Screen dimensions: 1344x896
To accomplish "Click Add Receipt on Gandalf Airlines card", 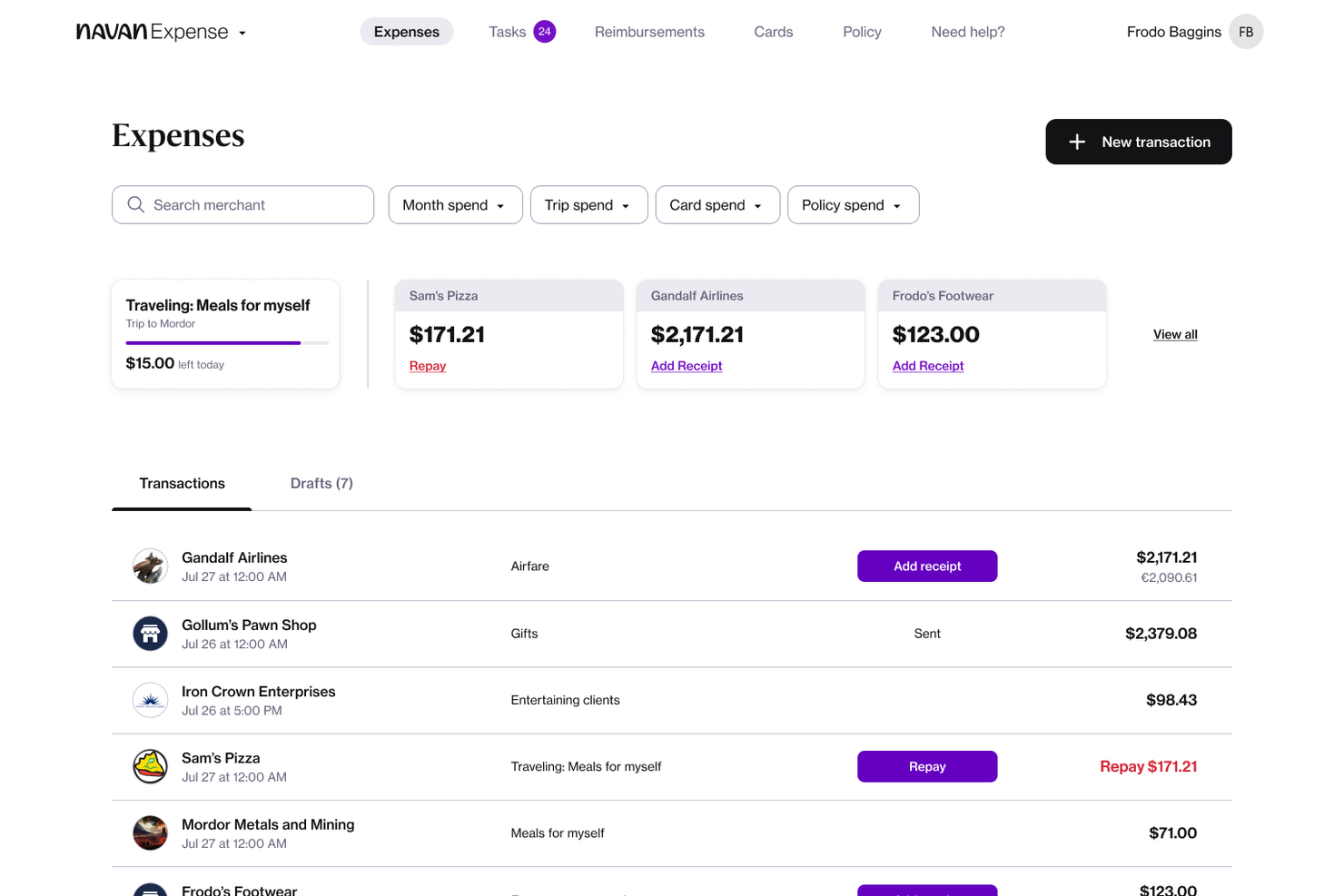I will pos(687,366).
